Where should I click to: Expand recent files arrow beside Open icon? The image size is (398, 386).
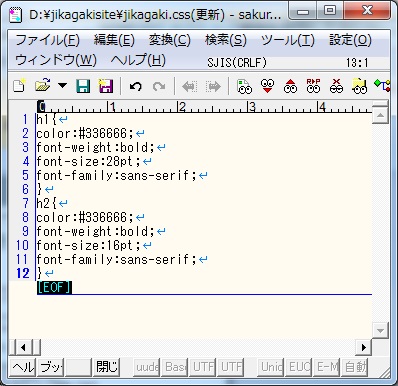pos(62,86)
